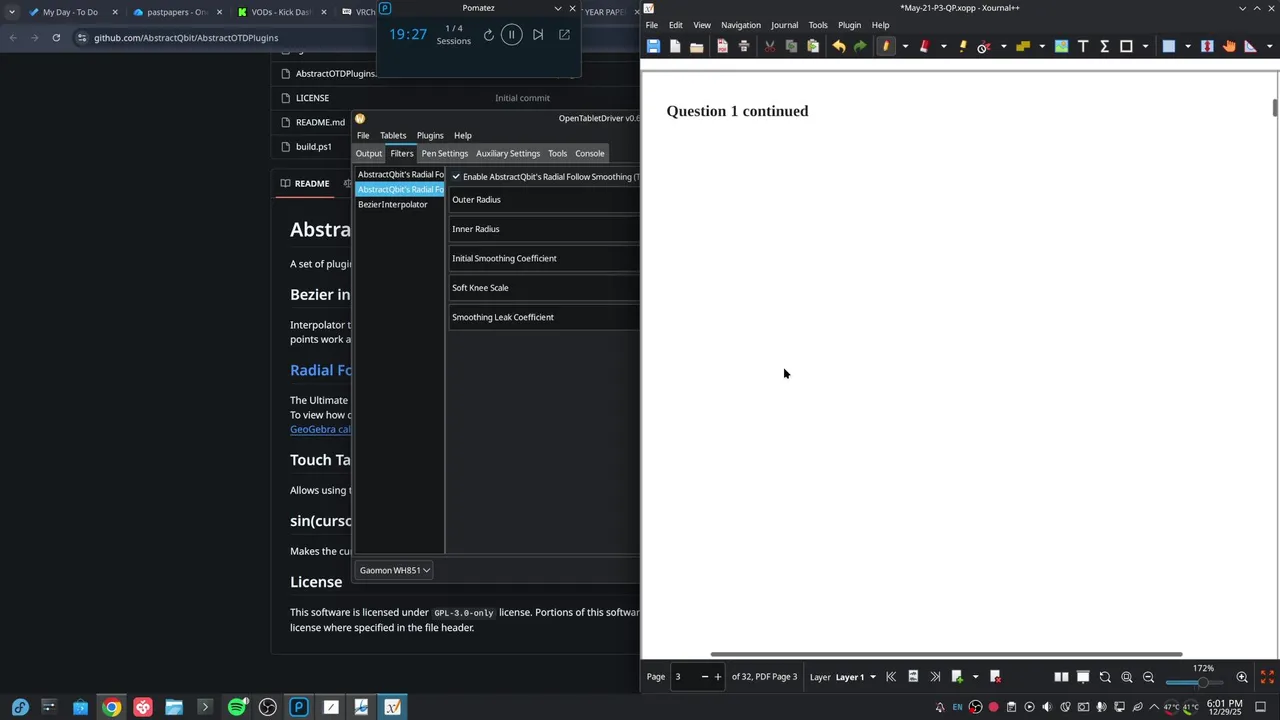Click the Xournal++ vertical scrollbar
This screenshot has width=1280, height=720.
1275,107
